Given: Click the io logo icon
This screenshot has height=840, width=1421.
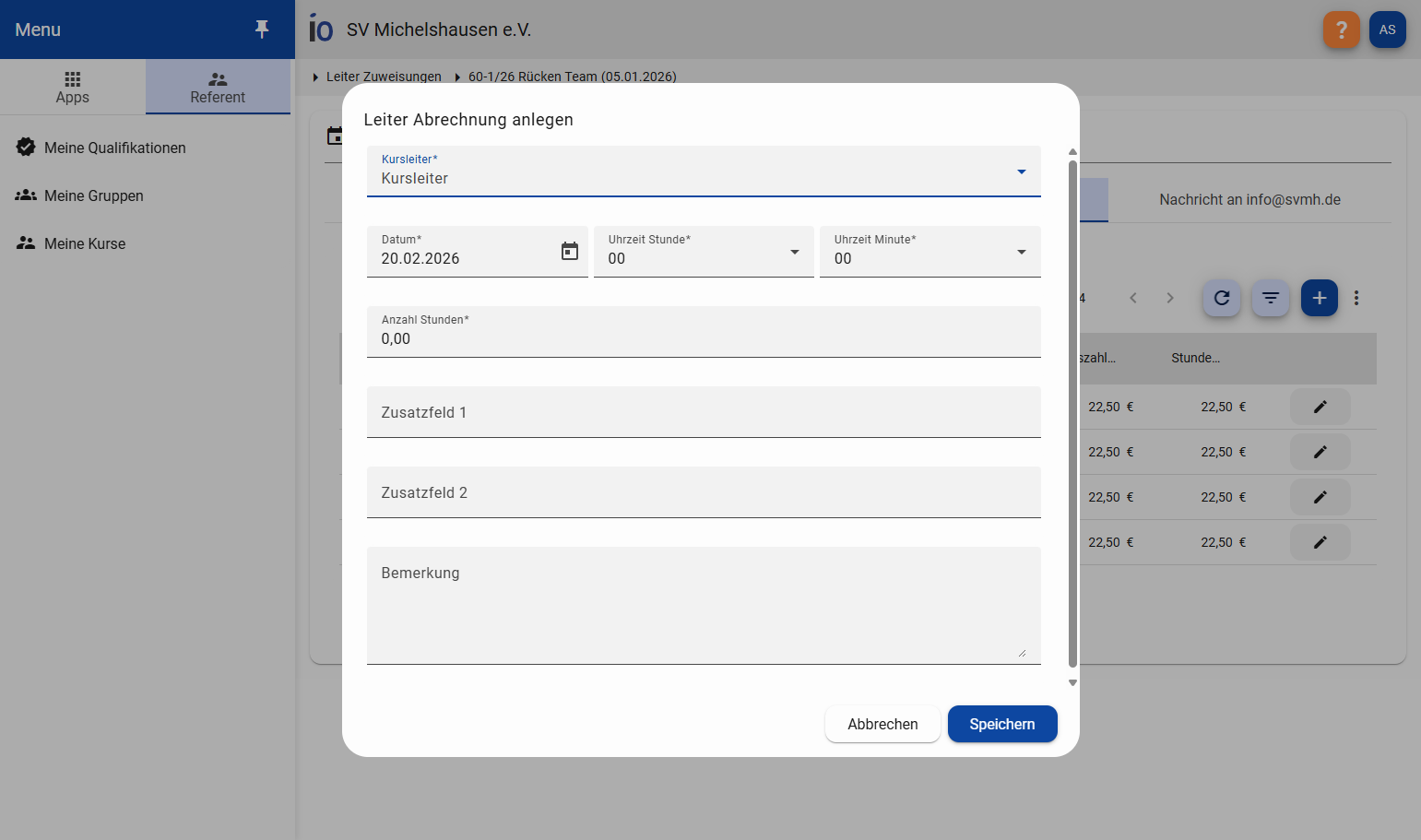Looking at the screenshot, I should click(x=321, y=29).
